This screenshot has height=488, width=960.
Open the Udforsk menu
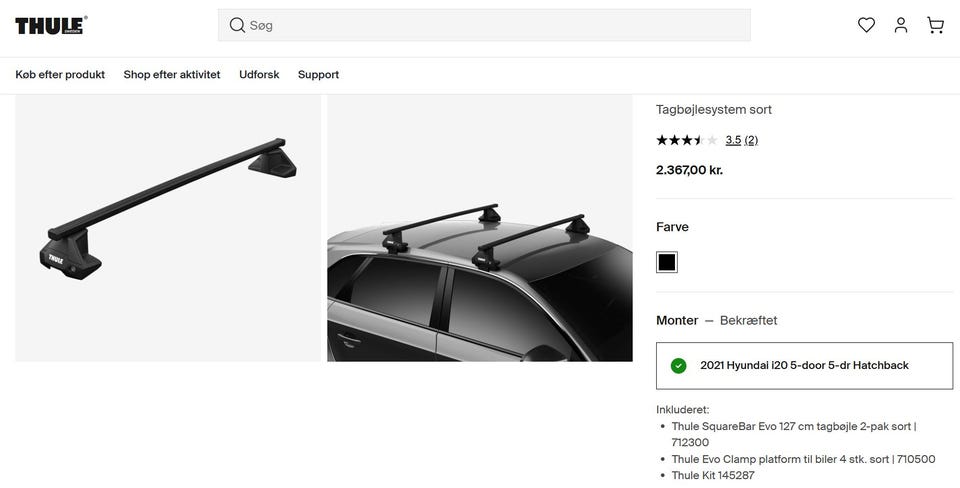(x=259, y=75)
